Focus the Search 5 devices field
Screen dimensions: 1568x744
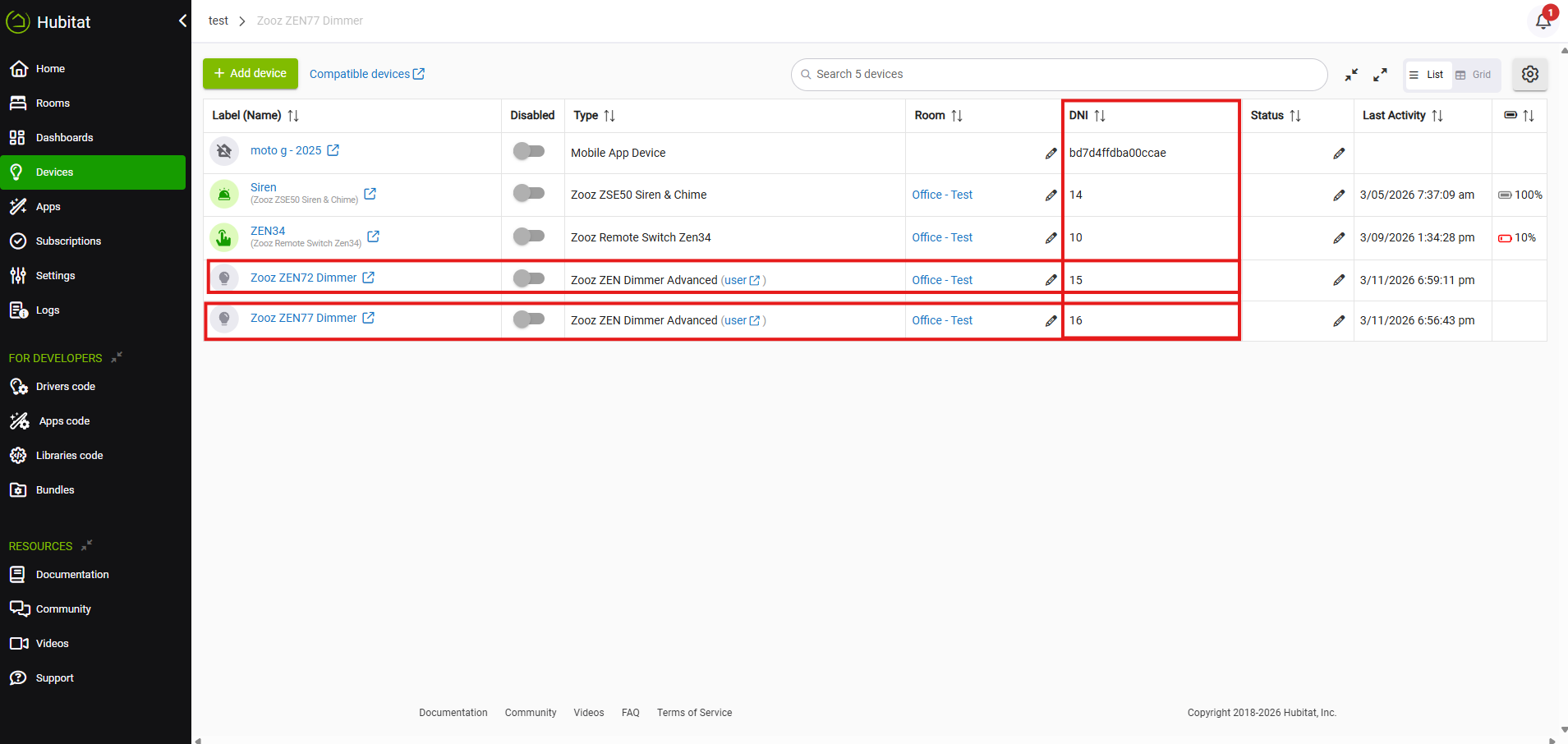point(1060,75)
